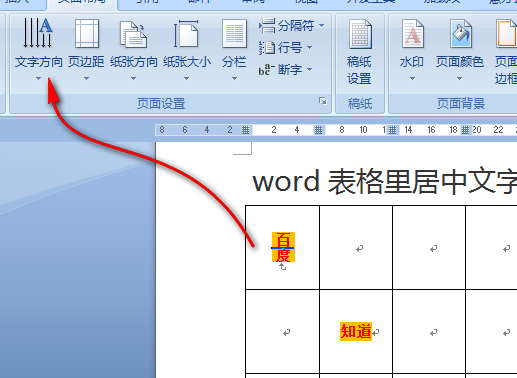Open Manuscript Paper Settings (稿纸设置)
The height and width of the screenshot is (378, 517).
[360, 52]
